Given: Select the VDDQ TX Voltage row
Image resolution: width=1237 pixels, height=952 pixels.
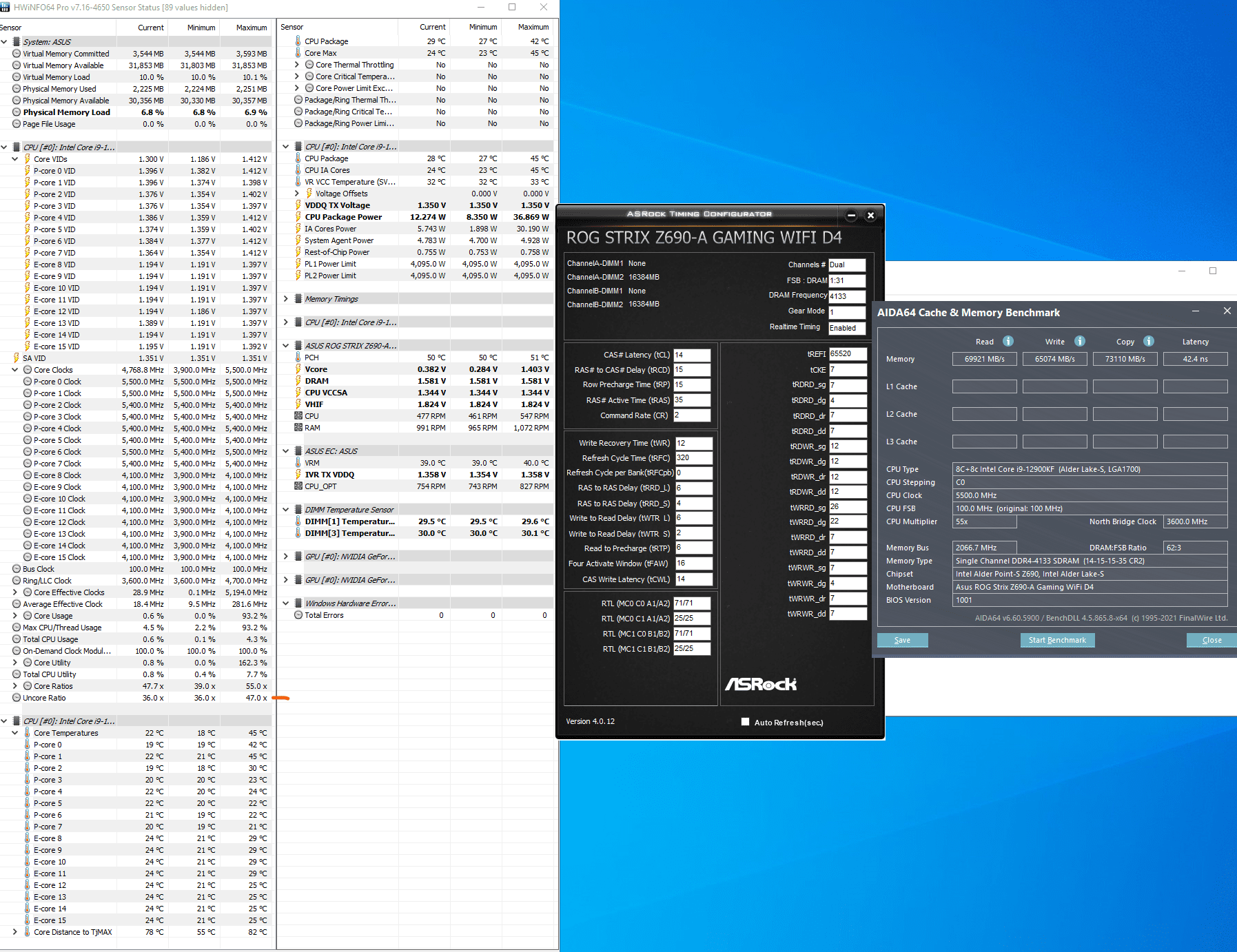Looking at the screenshot, I should pyautogui.click(x=417, y=205).
